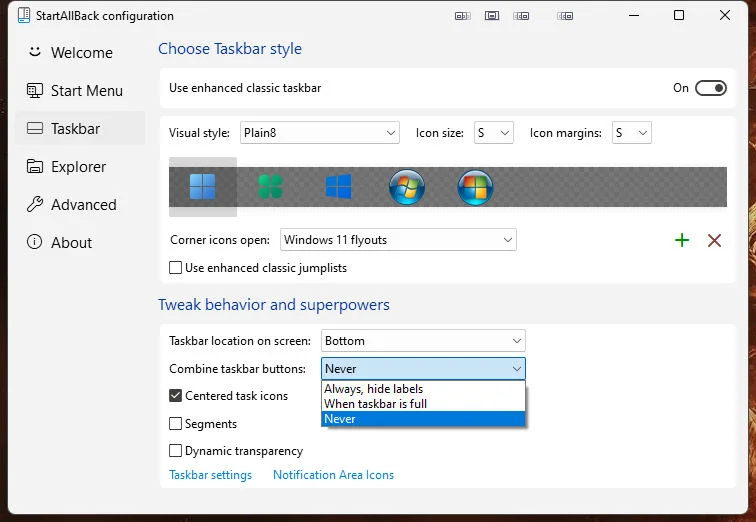Click the Taskbar bar icon in sidebar
This screenshot has height=522, width=756.
[x=35, y=128]
